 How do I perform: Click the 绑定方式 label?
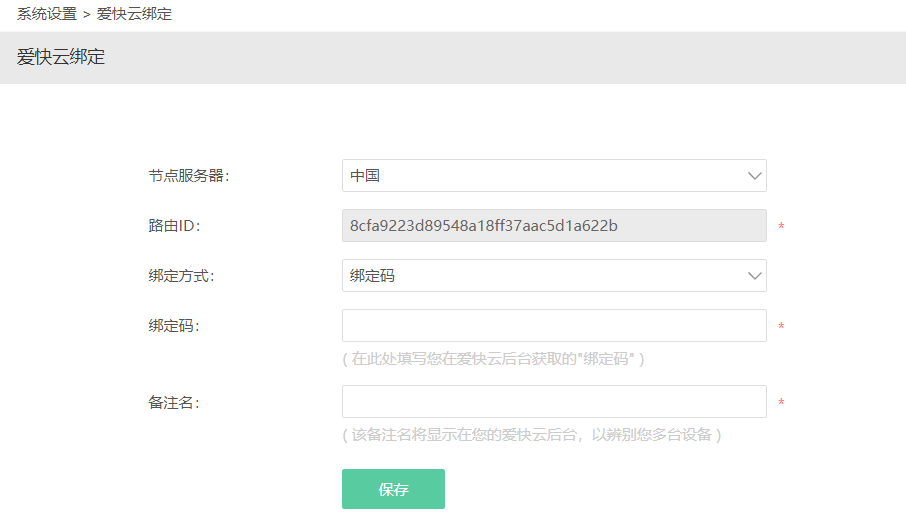click(x=181, y=276)
